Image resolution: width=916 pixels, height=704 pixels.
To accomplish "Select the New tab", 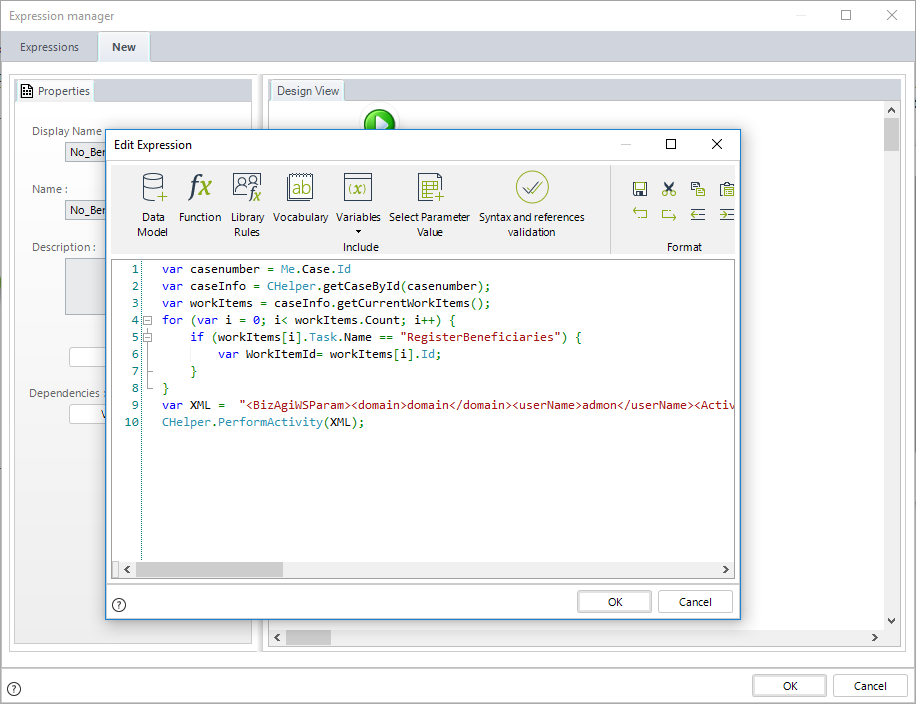I will click(124, 47).
